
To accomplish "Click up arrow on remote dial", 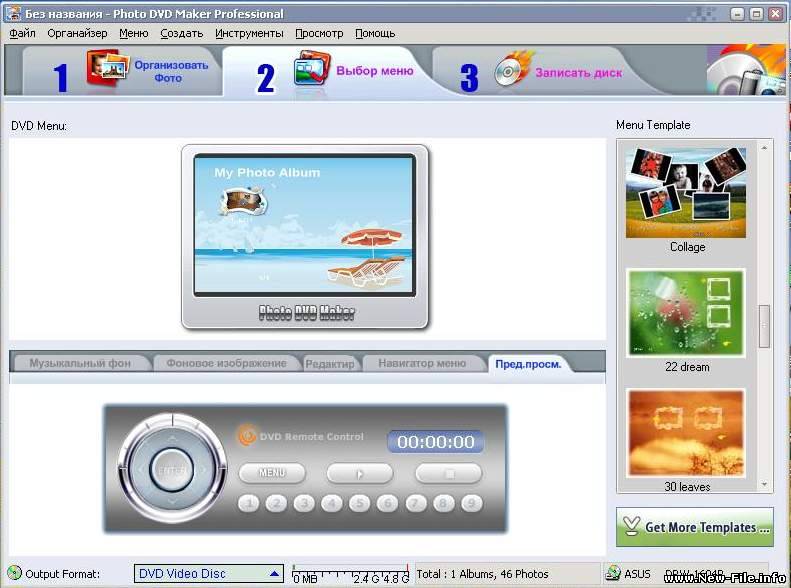I will 172,438.
